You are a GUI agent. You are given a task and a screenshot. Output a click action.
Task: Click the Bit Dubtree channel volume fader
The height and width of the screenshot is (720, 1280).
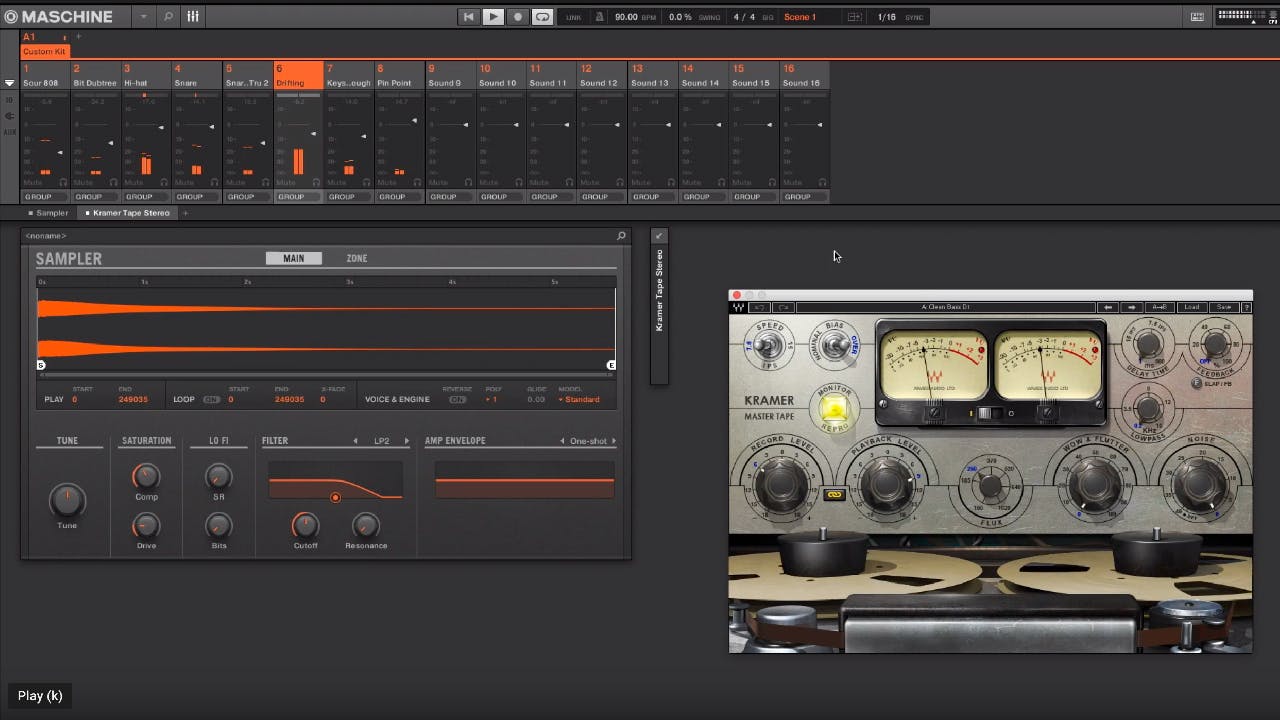point(110,143)
